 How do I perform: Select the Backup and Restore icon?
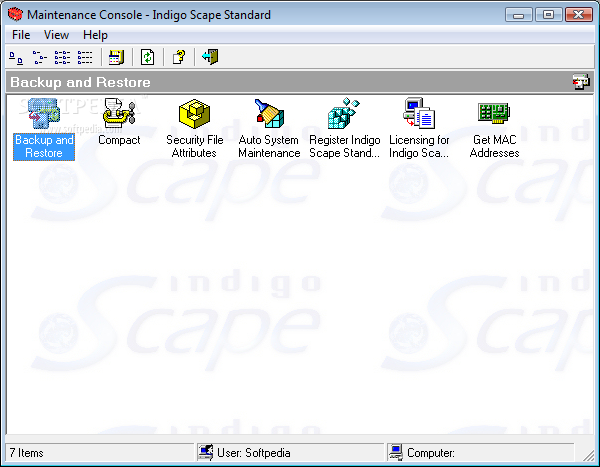click(44, 114)
